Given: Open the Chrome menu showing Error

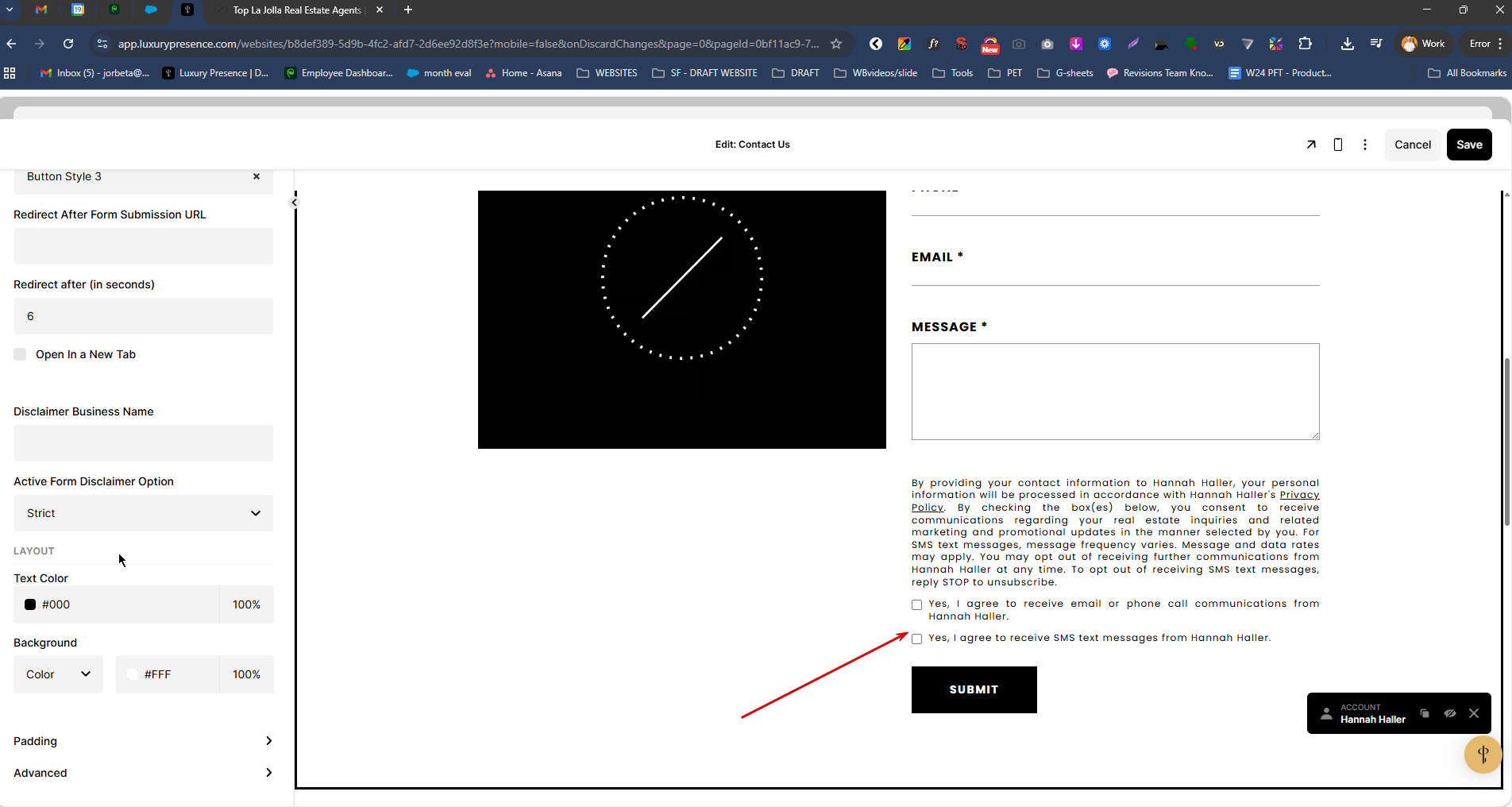Looking at the screenshot, I should 1484,44.
